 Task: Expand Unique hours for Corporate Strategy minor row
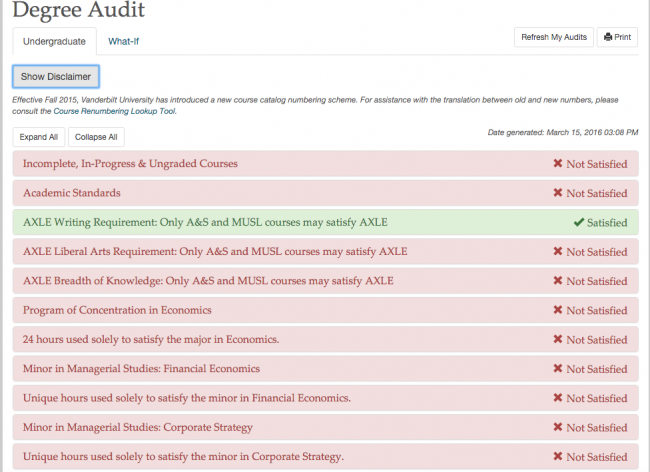click(x=183, y=457)
